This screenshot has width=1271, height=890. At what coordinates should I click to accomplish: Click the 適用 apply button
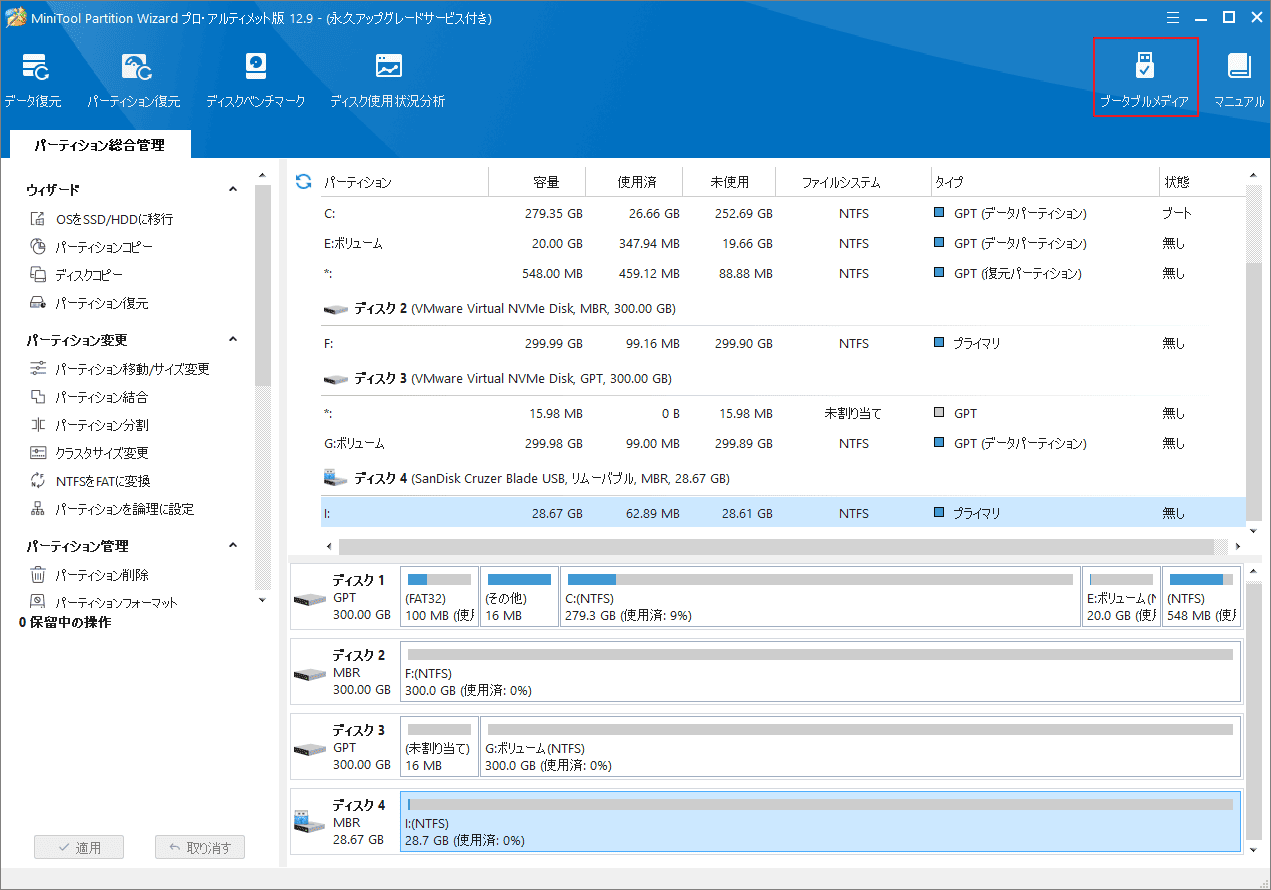[78, 848]
